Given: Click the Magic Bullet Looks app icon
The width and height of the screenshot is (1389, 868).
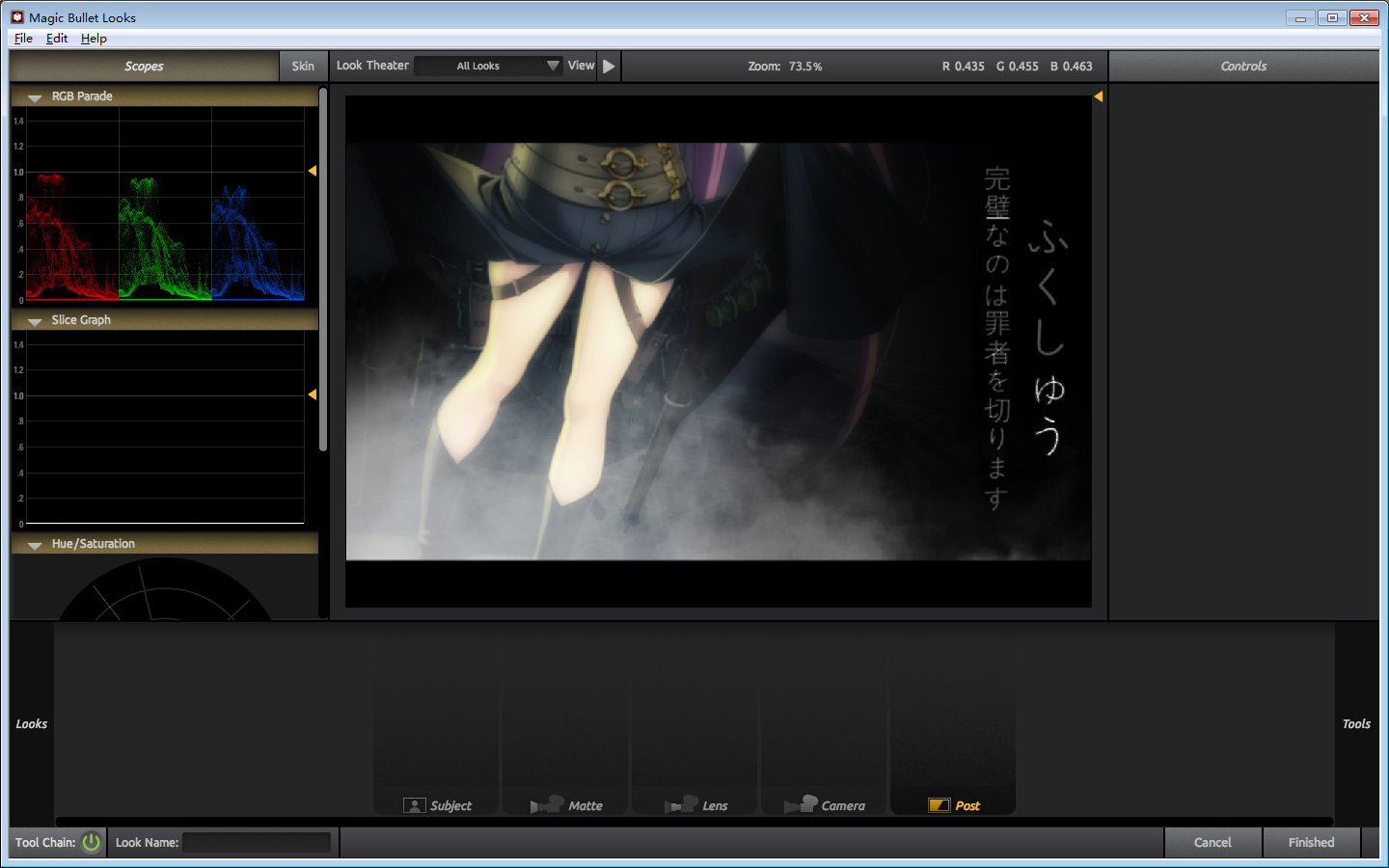Looking at the screenshot, I should (x=17, y=17).
